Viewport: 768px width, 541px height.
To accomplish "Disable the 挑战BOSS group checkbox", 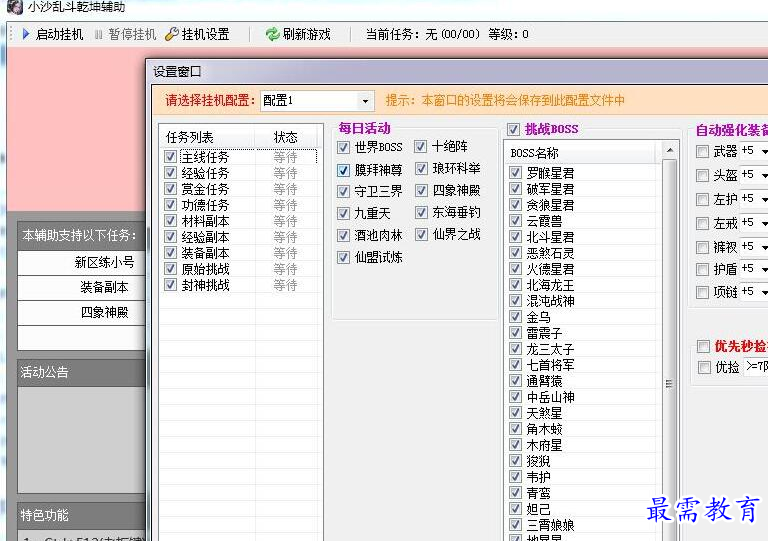I will click(x=513, y=129).
